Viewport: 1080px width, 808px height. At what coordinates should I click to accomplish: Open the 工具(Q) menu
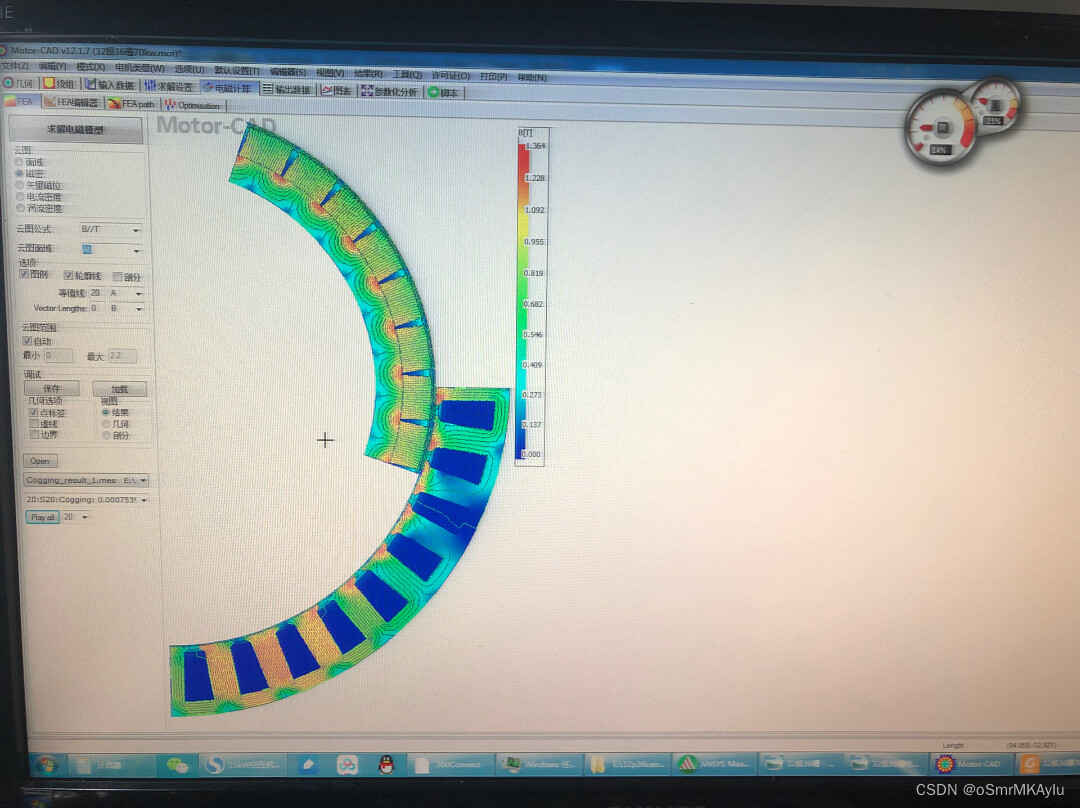coord(407,74)
